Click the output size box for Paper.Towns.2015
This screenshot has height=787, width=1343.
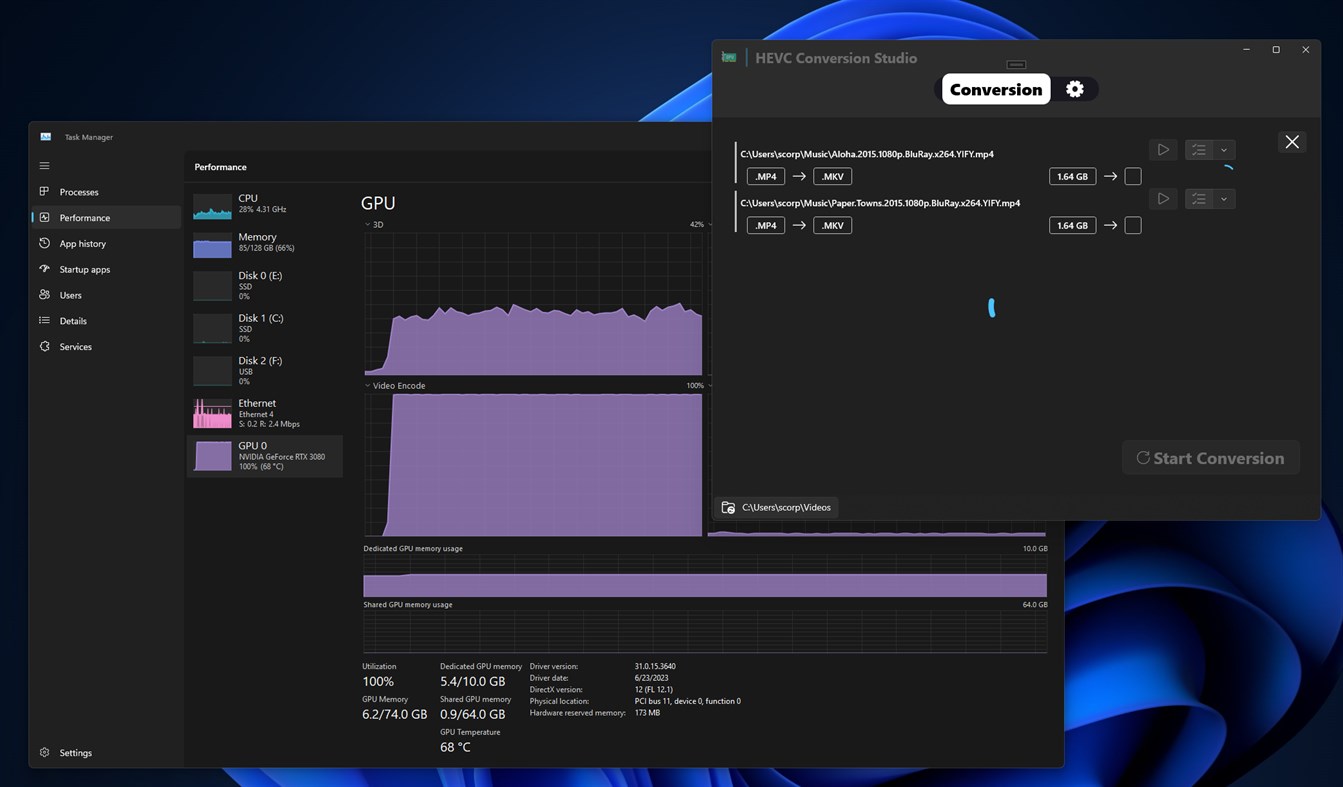[x=1133, y=226]
